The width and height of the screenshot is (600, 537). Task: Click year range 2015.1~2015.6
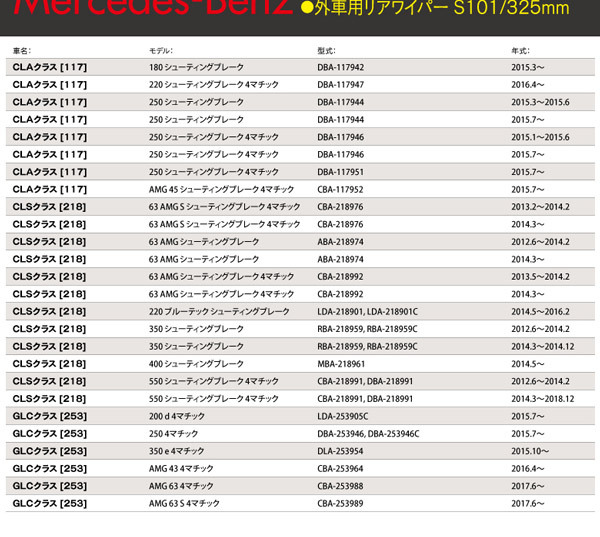click(x=540, y=137)
